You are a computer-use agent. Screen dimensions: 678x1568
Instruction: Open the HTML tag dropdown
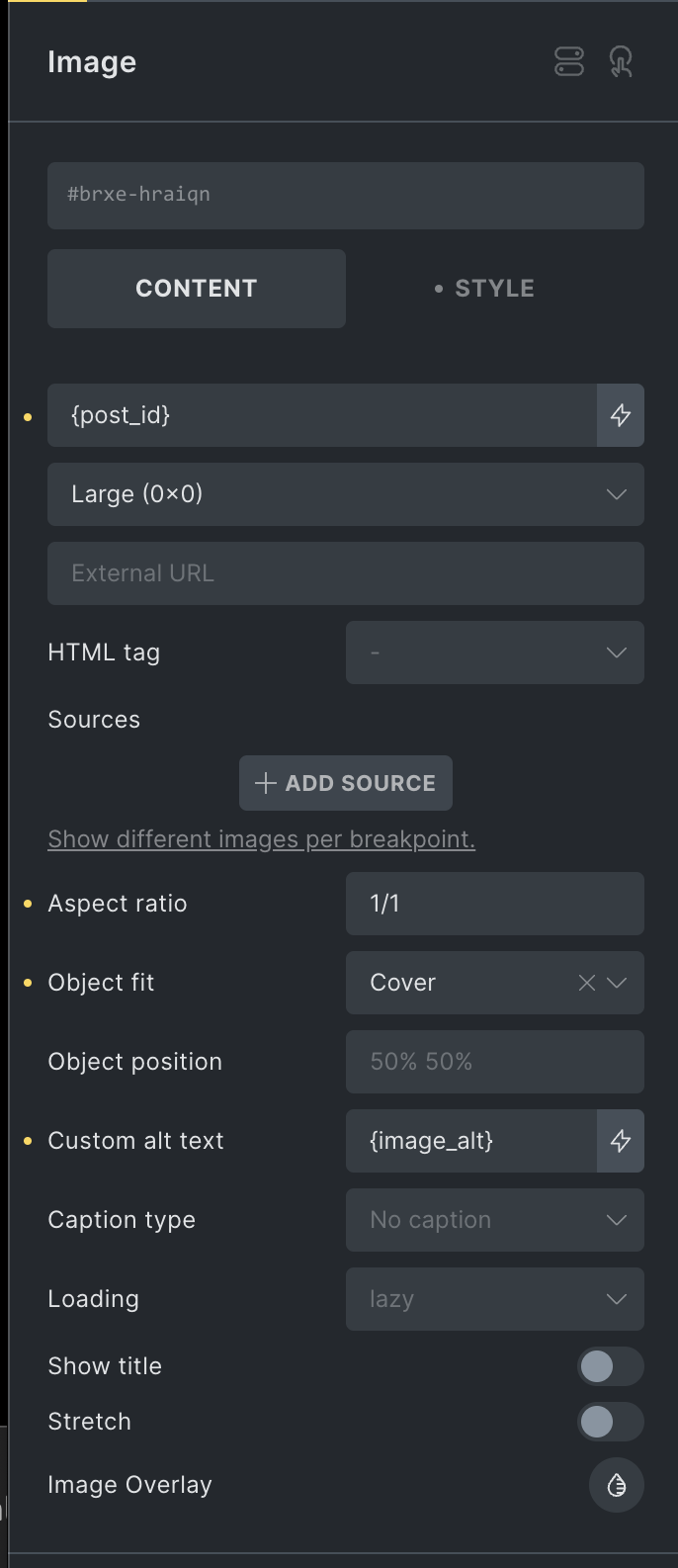[x=495, y=653]
